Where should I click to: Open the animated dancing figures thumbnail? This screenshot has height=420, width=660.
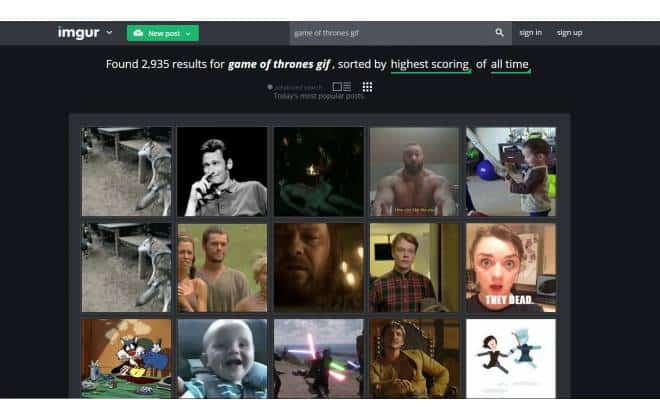point(511,359)
